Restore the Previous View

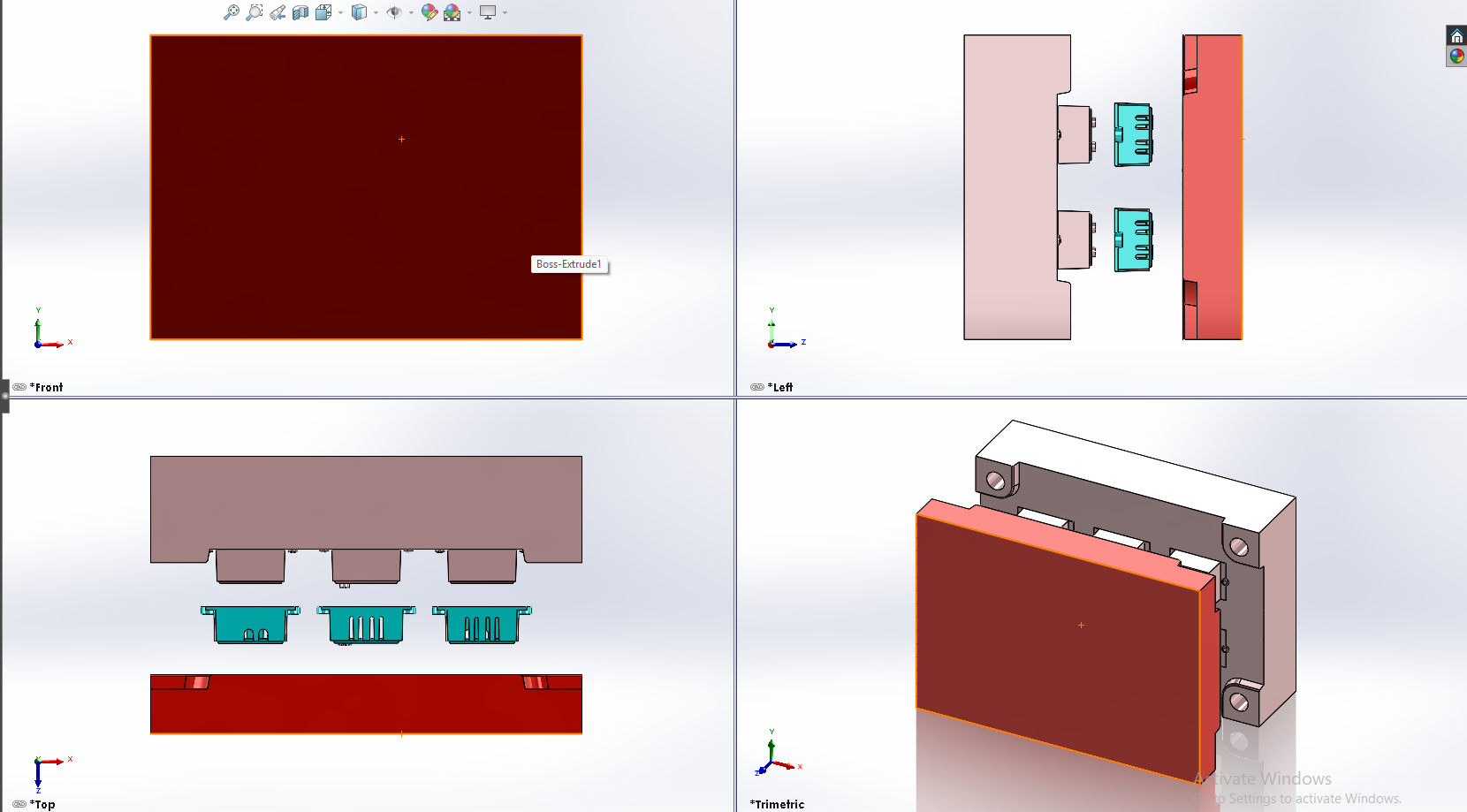coord(277,12)
